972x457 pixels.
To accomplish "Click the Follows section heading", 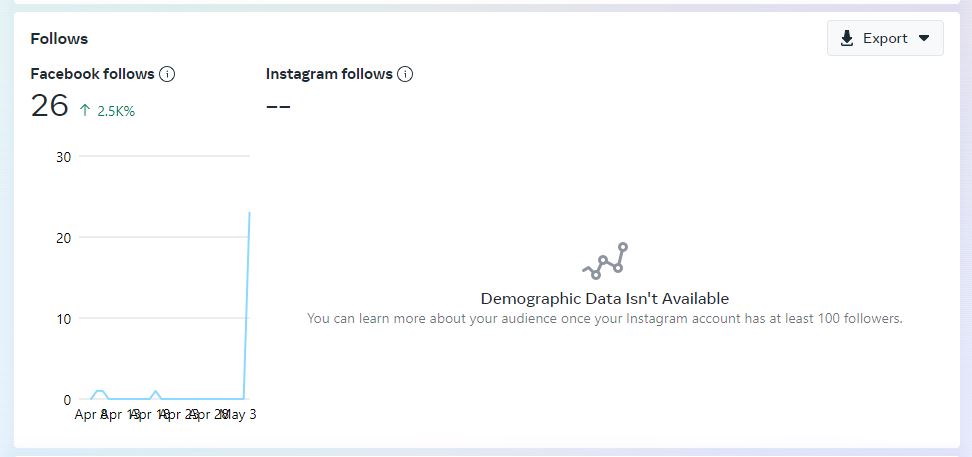I will pyautogui.click(x=59, y=38).
